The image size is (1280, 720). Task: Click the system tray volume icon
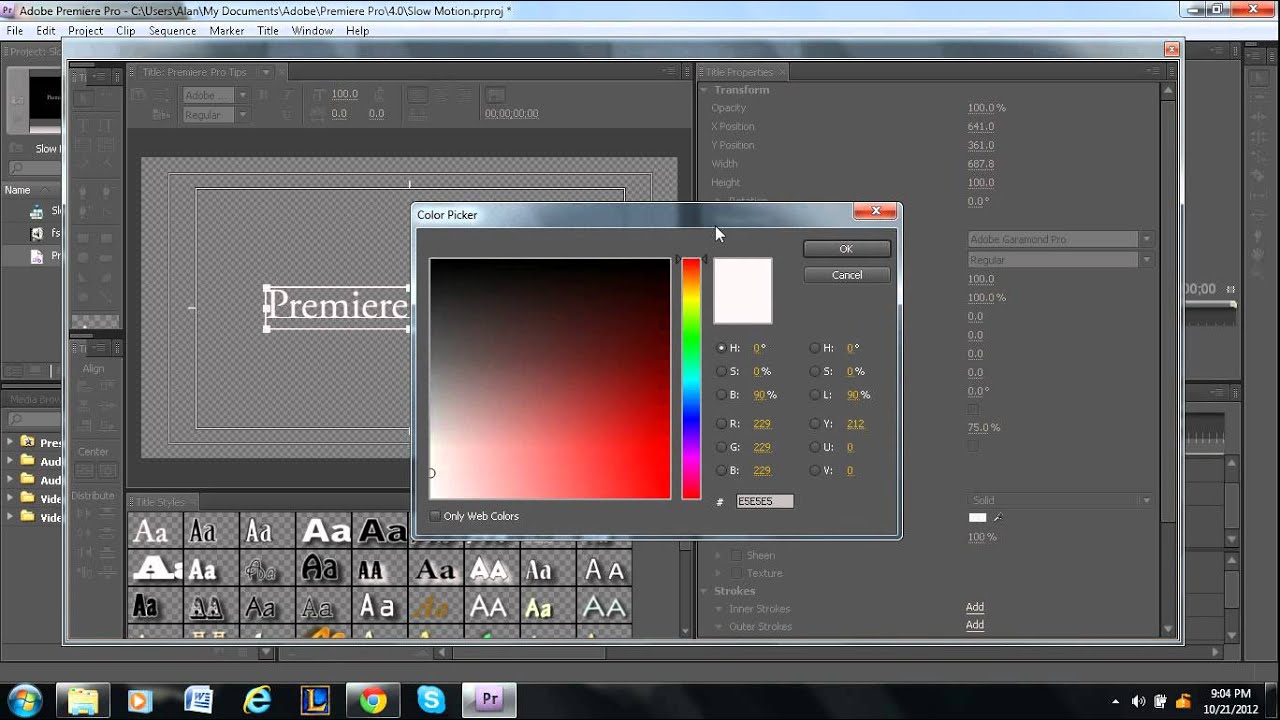pos(1138,701)
